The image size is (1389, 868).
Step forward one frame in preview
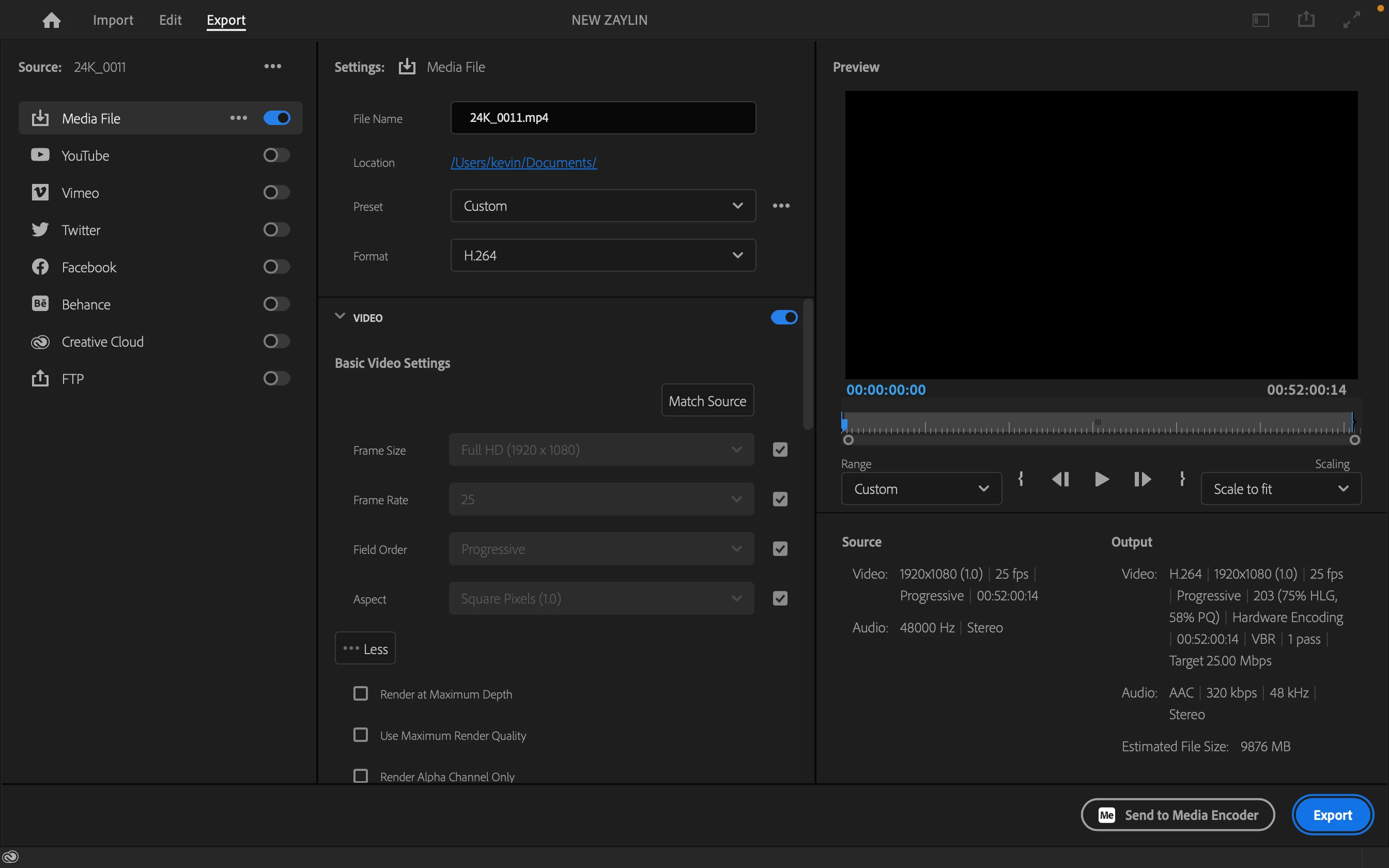pyautogui.click(x=1142, y=479)
